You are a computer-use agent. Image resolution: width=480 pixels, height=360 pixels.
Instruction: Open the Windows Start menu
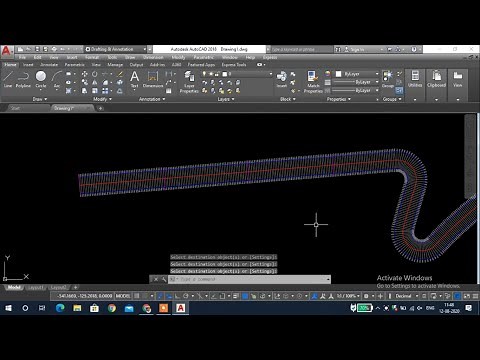pos(8,308)
